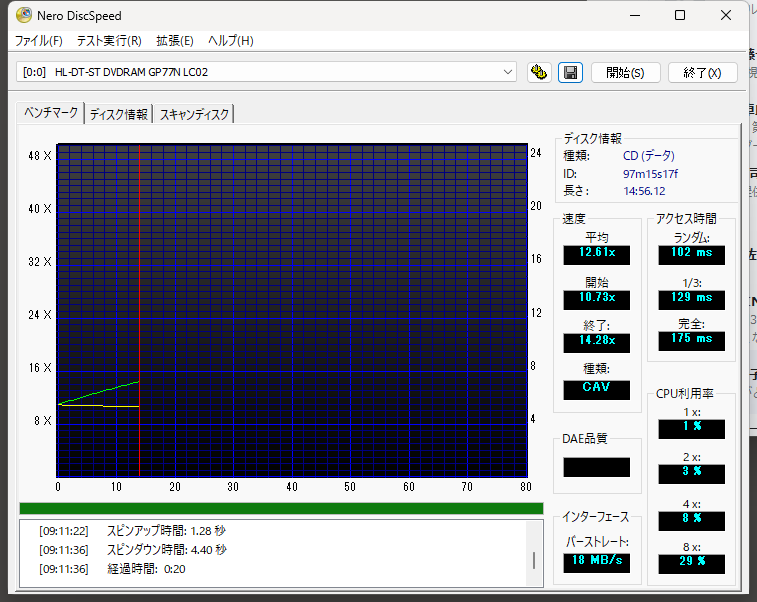The width and height of the screenshot is (757, 602).
Task: Open the options (gear) icon button
Action: pyautogui.click(x=539, y=72)
